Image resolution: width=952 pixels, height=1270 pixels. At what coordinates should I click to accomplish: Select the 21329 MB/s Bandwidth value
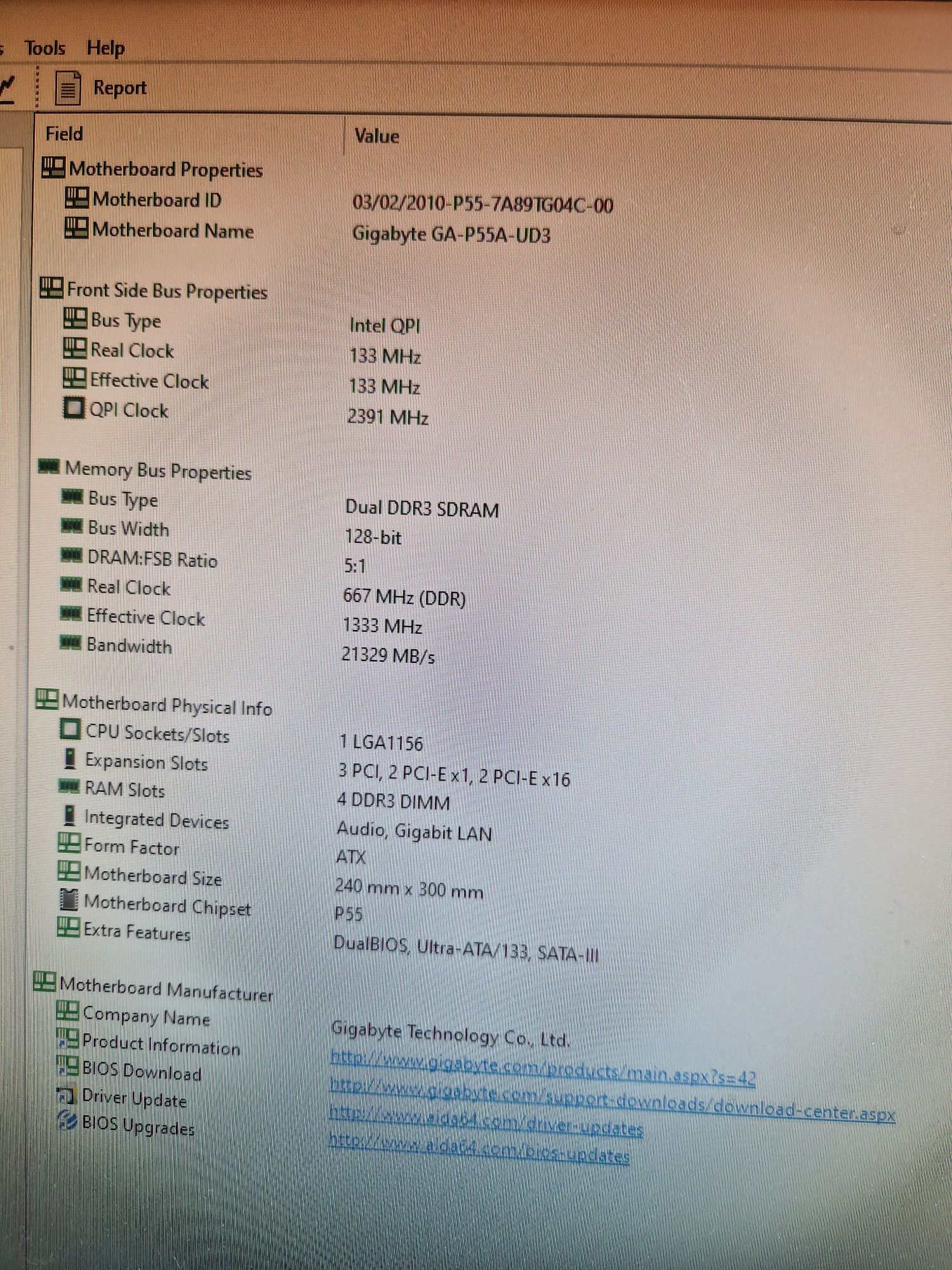[388, 655]
